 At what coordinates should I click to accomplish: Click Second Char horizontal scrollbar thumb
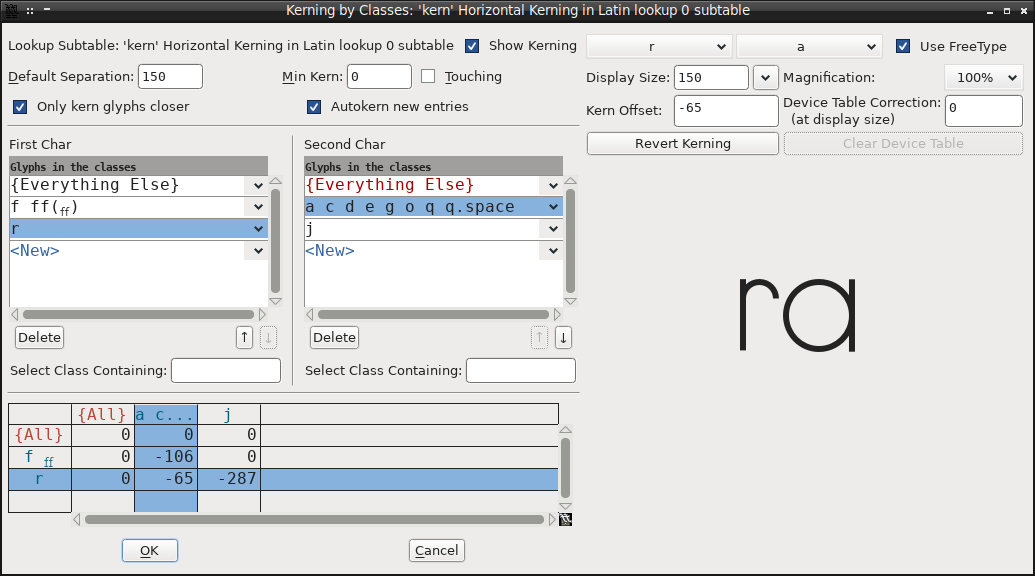click(x=434, y=315)
